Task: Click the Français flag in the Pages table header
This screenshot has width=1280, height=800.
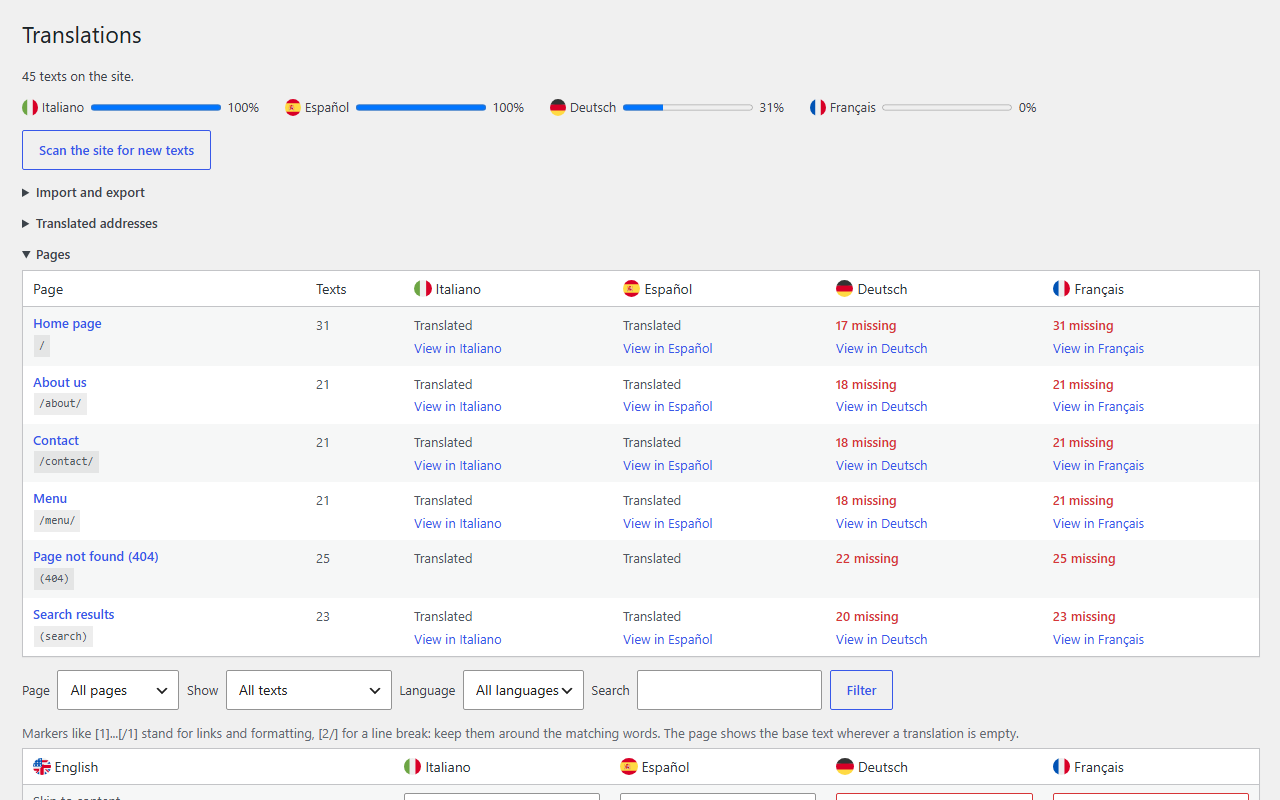Action: pos(1062,289)
